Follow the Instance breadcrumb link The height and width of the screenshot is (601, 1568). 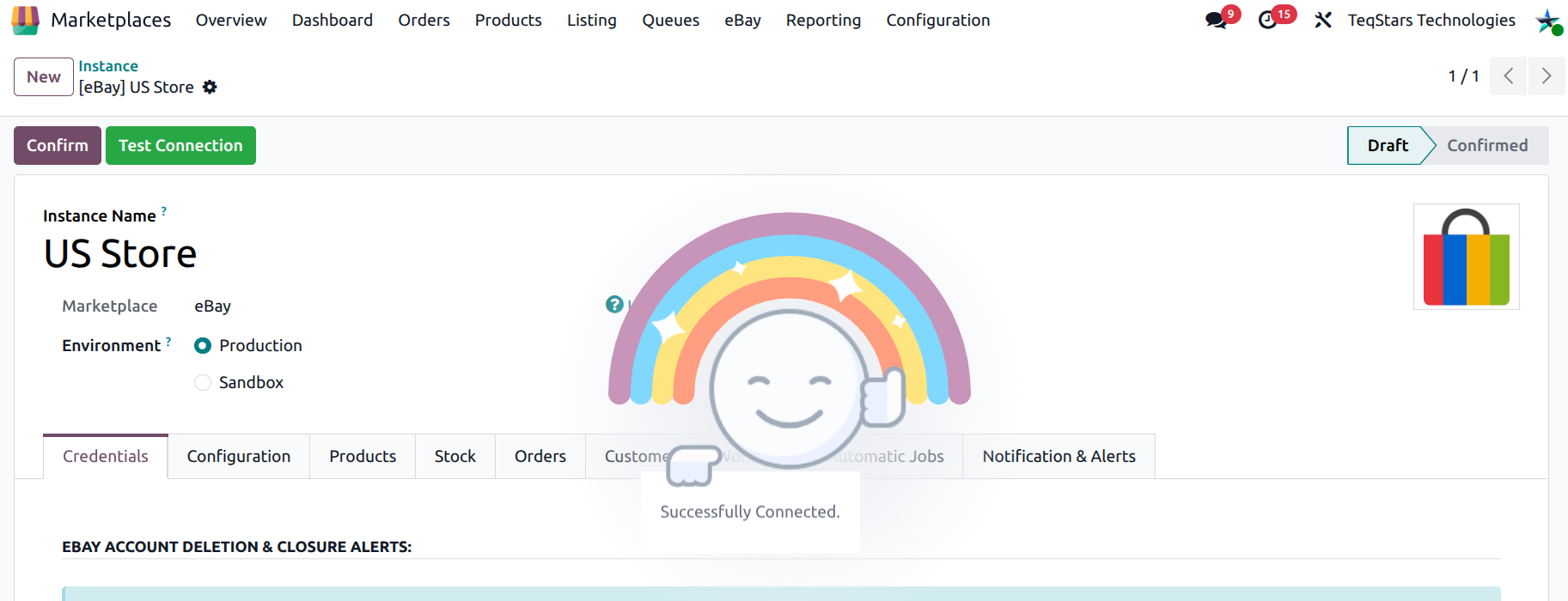(108, 66)
